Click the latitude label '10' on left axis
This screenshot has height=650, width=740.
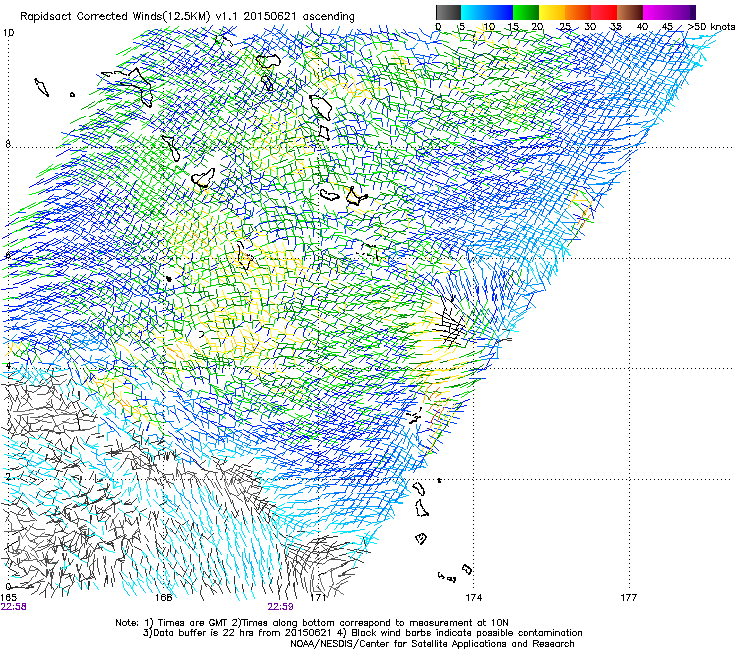(8, 33)
